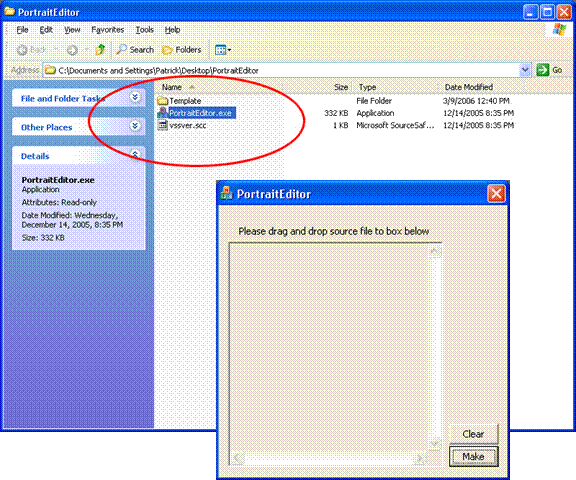This screenshot has height=480, width=576.
Task: Select the vssver.scc file icon
Action: (162, 125)
